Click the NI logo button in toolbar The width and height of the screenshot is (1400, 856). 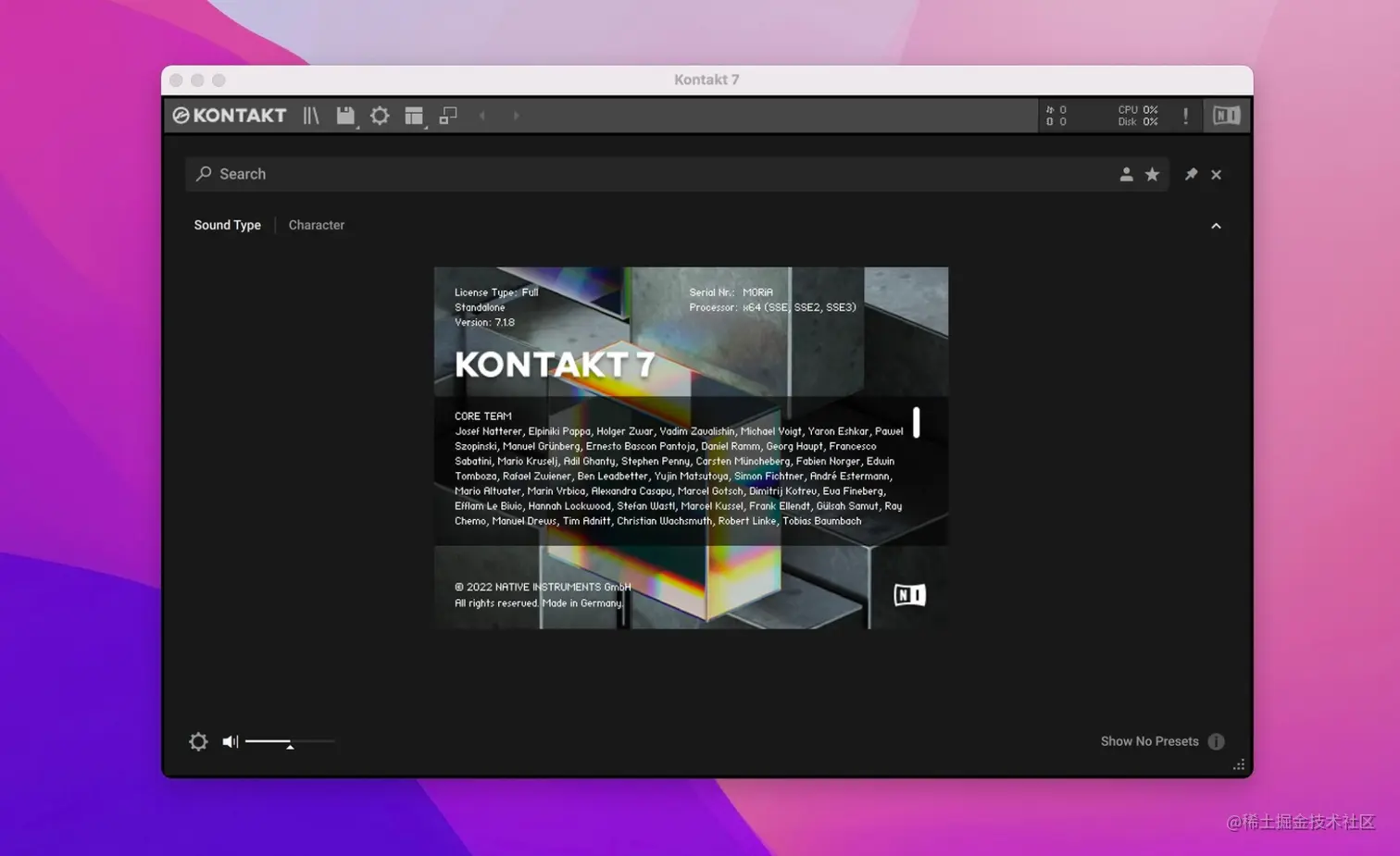click(x=1227, y=116)
